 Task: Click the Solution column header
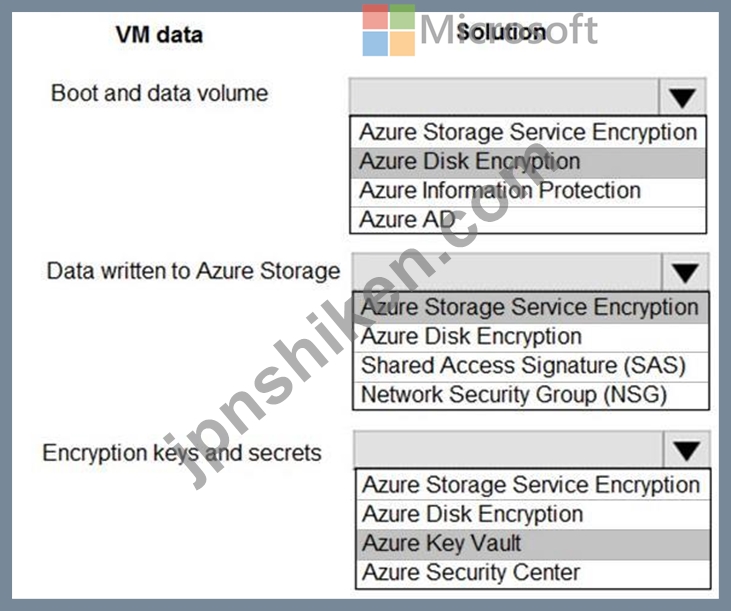[501, 32]
